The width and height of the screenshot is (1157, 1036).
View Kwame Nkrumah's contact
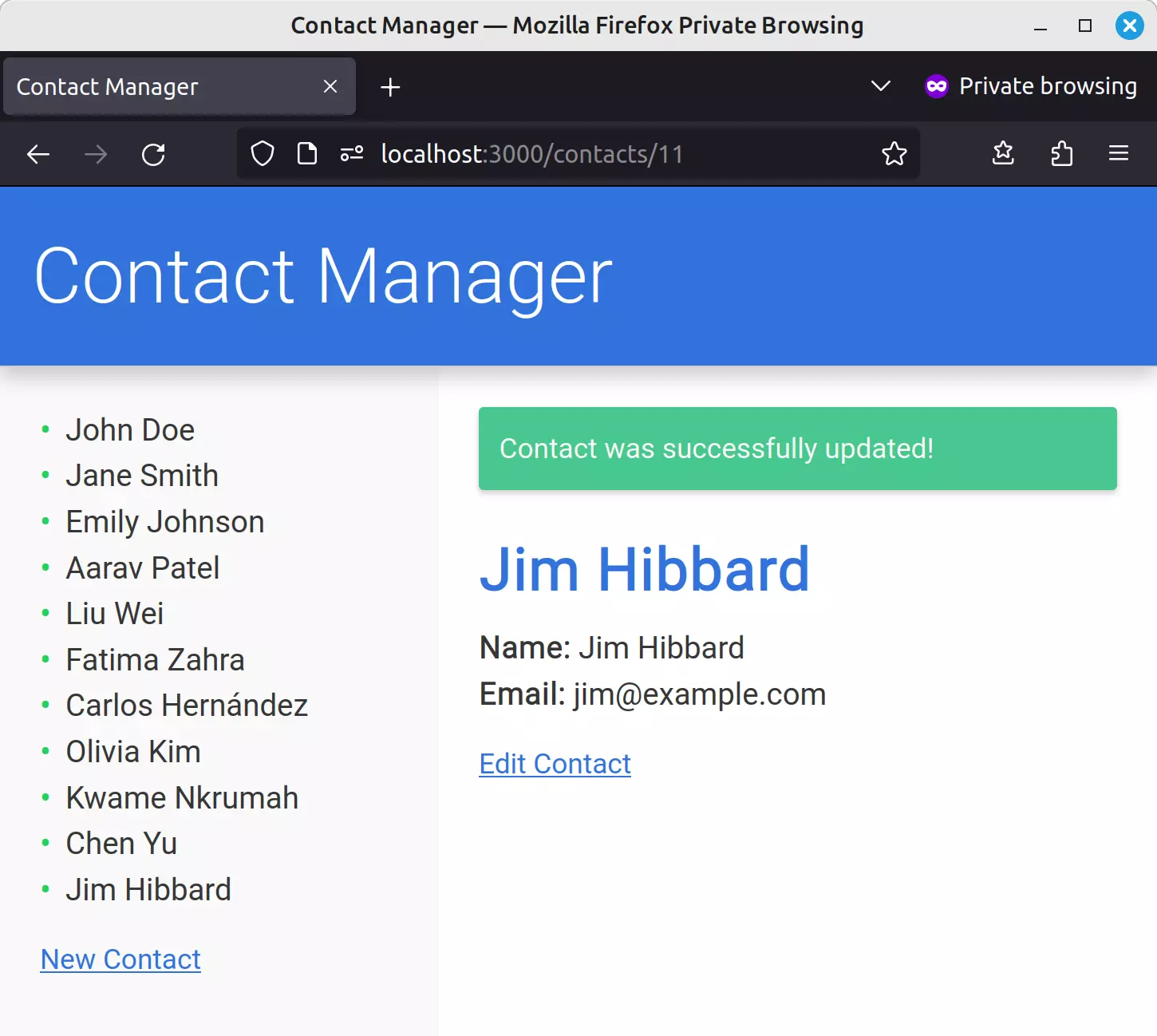point(182,798)
